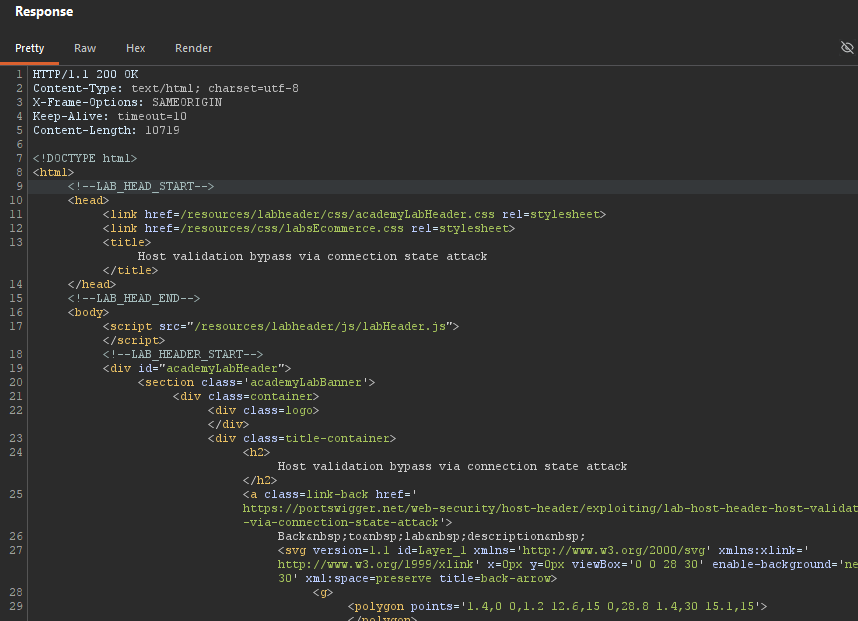The width and height of the screenshot is (858, 621).
Task: Click the '<body>' tag
Action: 88,312
